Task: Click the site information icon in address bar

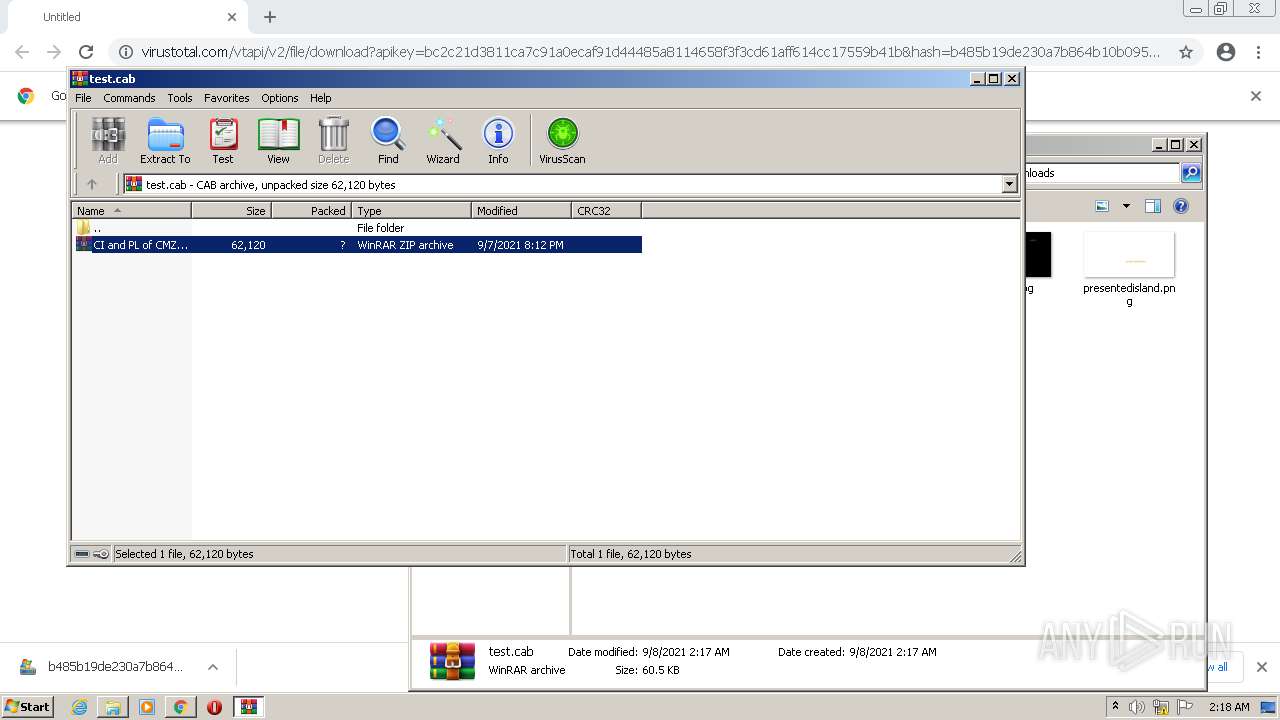Action: [x=126, y=52]
